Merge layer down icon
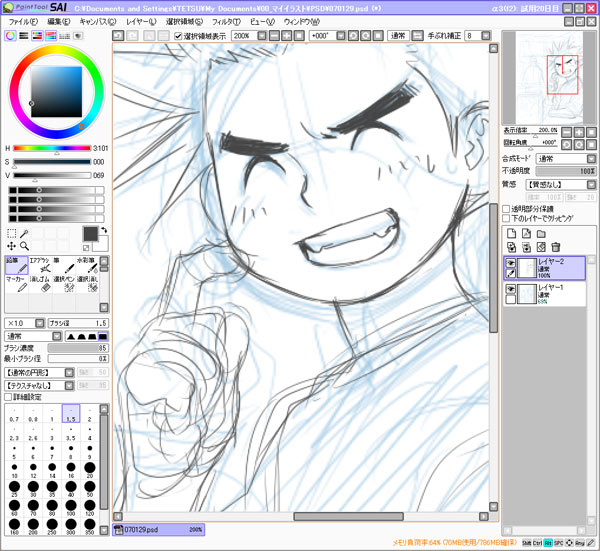Image resolution: width=600 pixels, height=551 pixels. (x=526, y=247)
